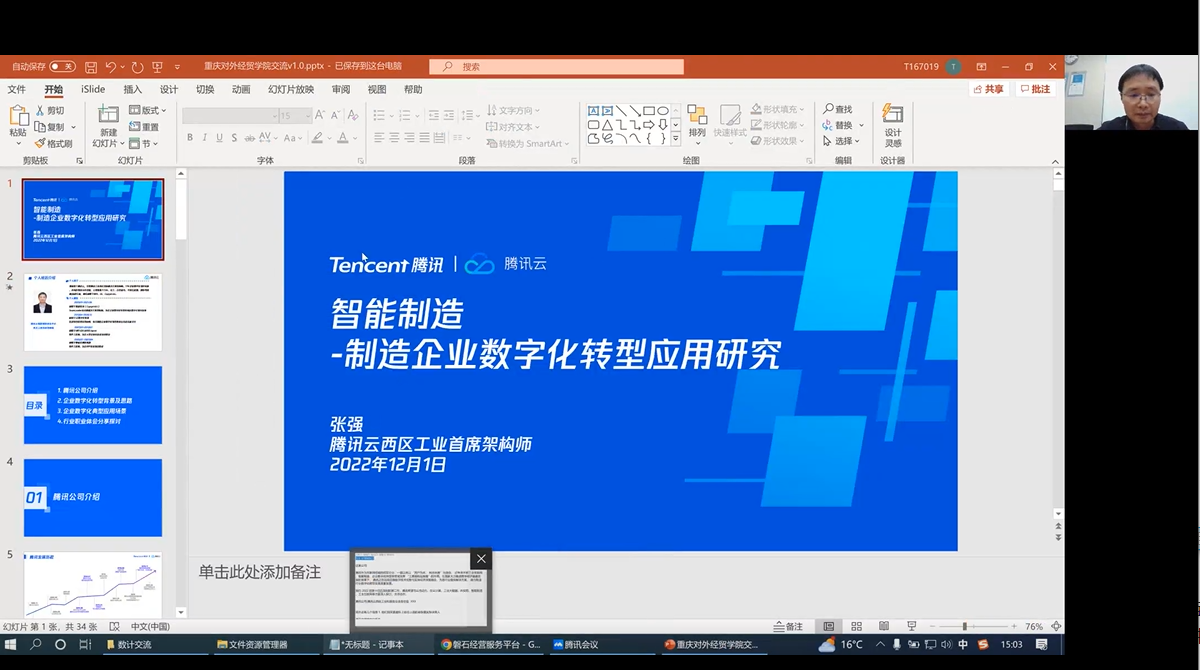Click the Find (查找) magnifier button
The image size is (1200, 670).
pyautogui.click(x=838, y=109)
